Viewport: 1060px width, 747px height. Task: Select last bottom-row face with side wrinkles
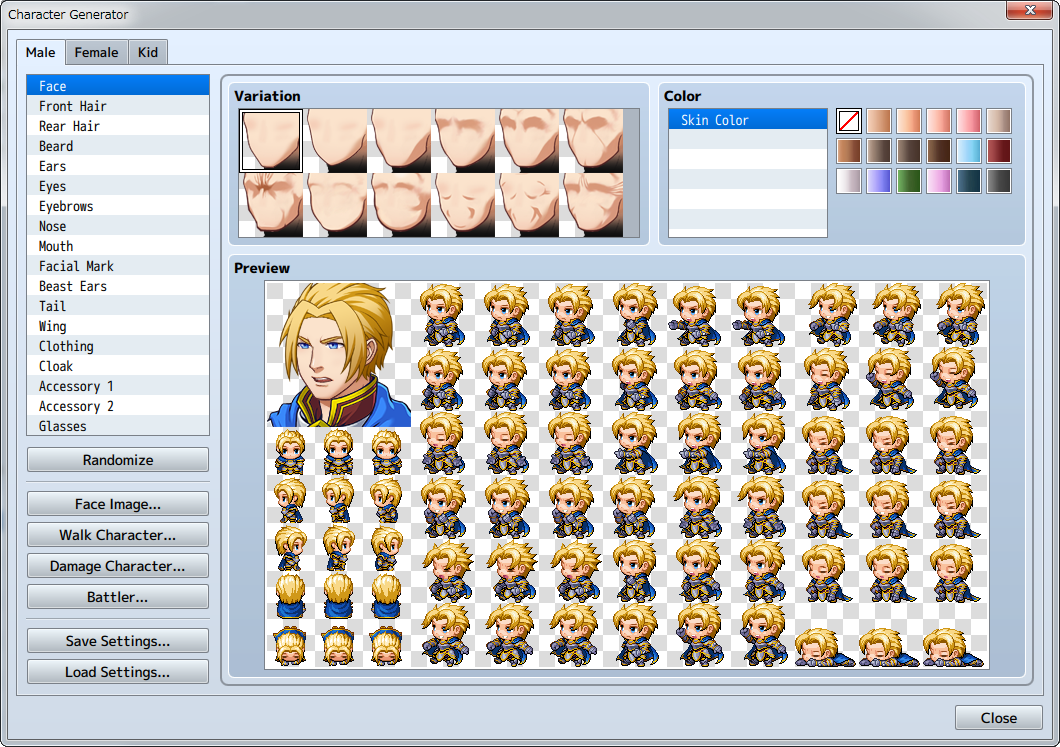(x=592, y=205)
